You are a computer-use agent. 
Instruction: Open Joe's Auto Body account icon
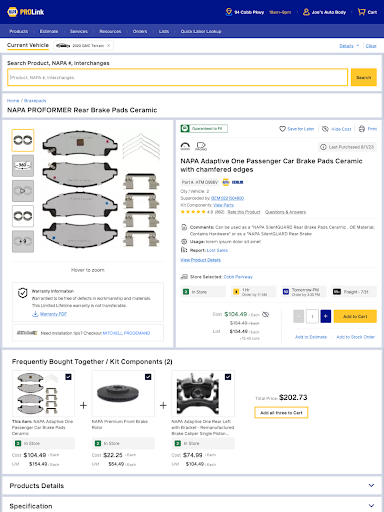coord(306,12)
